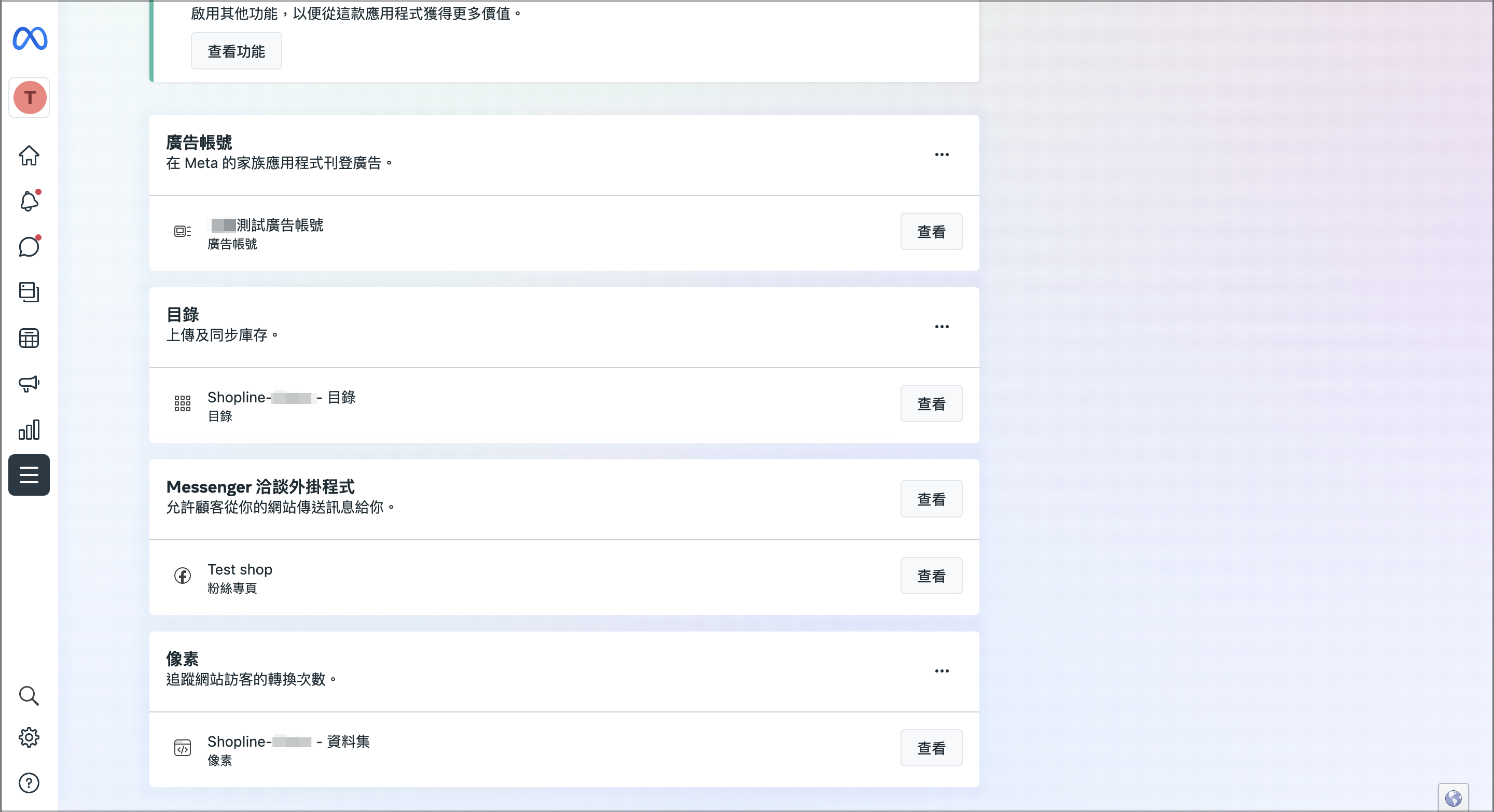Open the Inbox chat bubble icon

(29, 246)
